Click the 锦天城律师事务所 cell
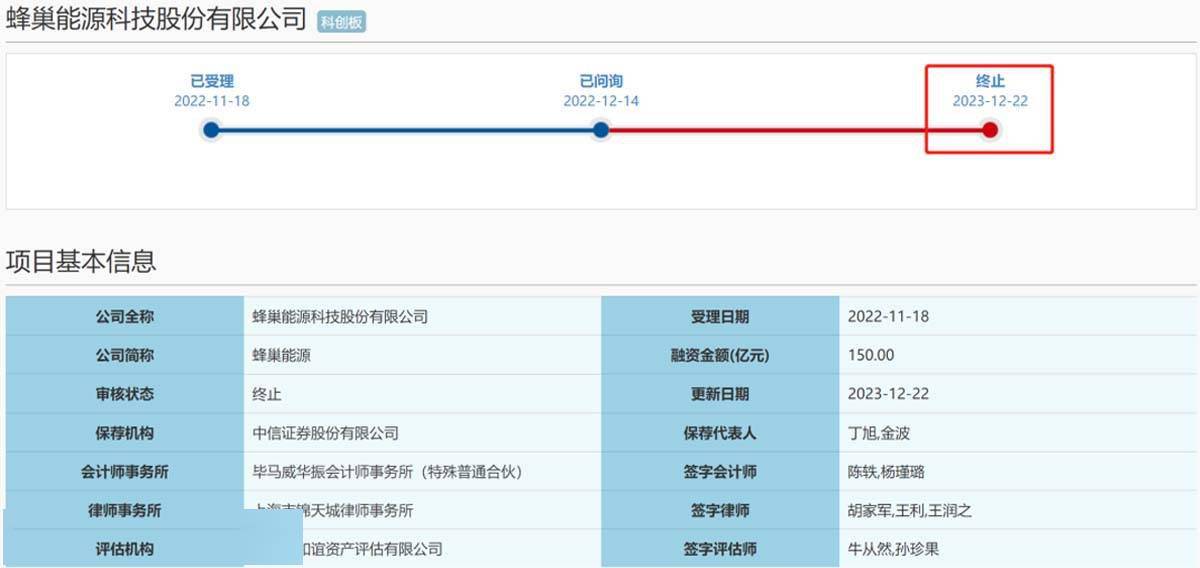 click(x=422, y=510)
